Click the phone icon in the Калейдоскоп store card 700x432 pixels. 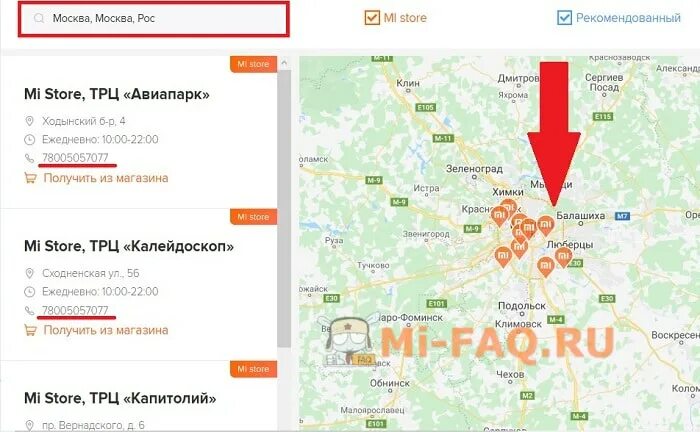pos(29,311)
